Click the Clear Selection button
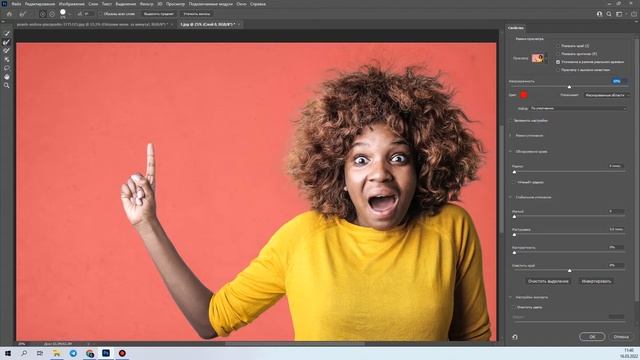Viewport: 640px width, 360px height. pos(548,281)
